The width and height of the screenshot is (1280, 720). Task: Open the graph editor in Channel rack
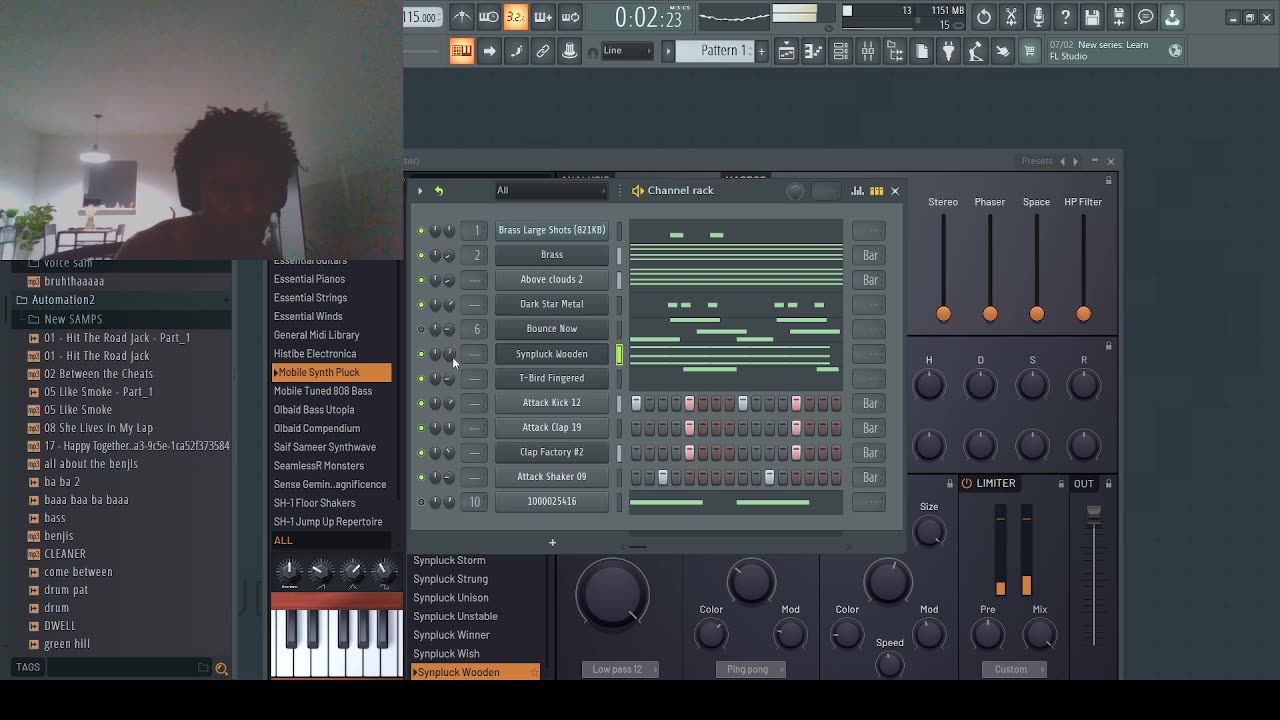[857, 191]
